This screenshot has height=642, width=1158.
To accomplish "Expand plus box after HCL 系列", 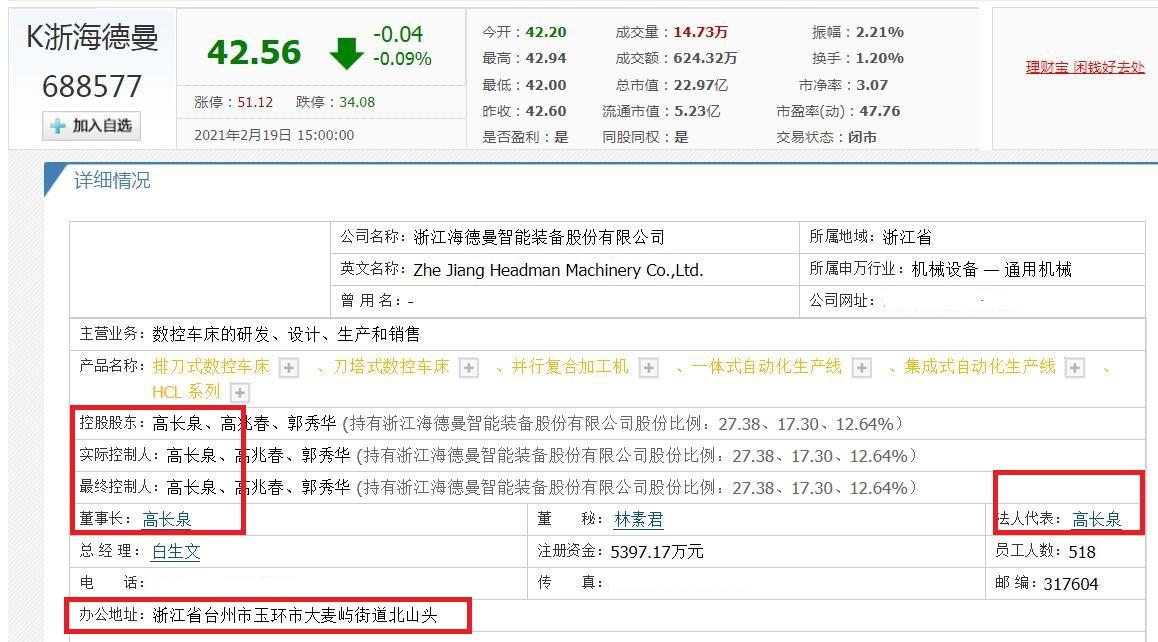I will point(240,393).
